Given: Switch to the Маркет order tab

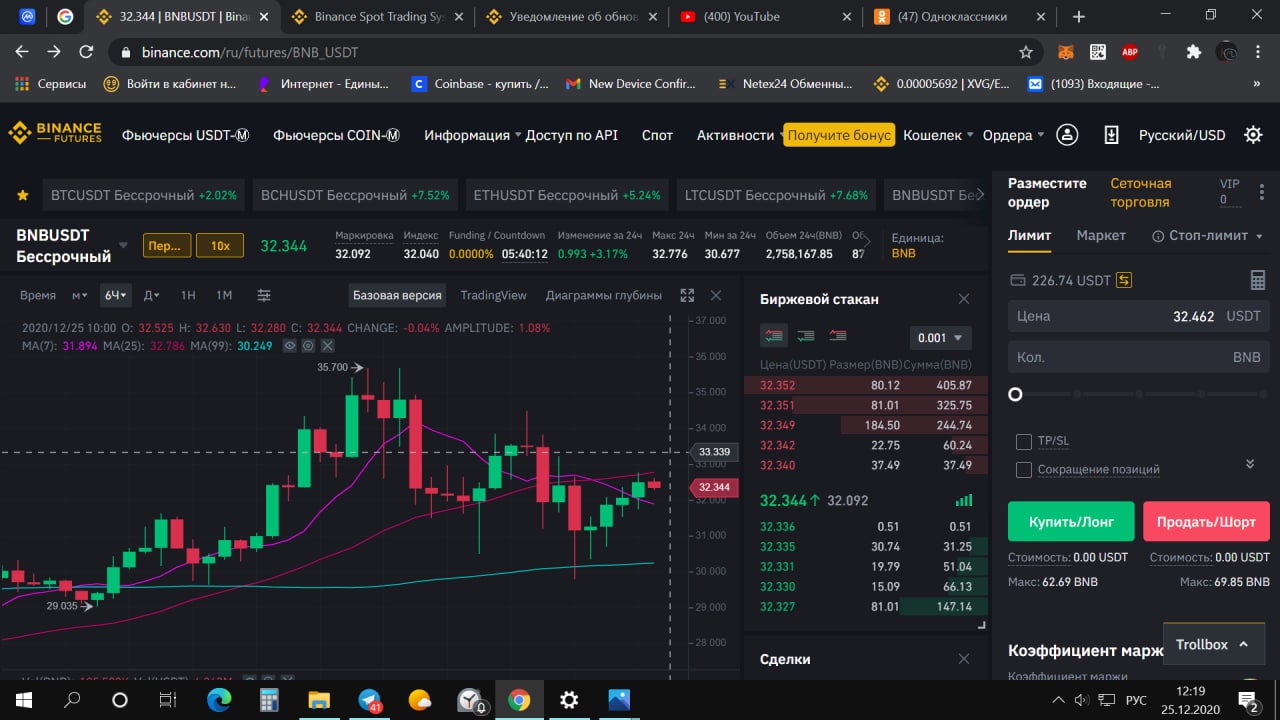Looking at the screenshot, I should pyautogui.click(x=1101, y=236).
